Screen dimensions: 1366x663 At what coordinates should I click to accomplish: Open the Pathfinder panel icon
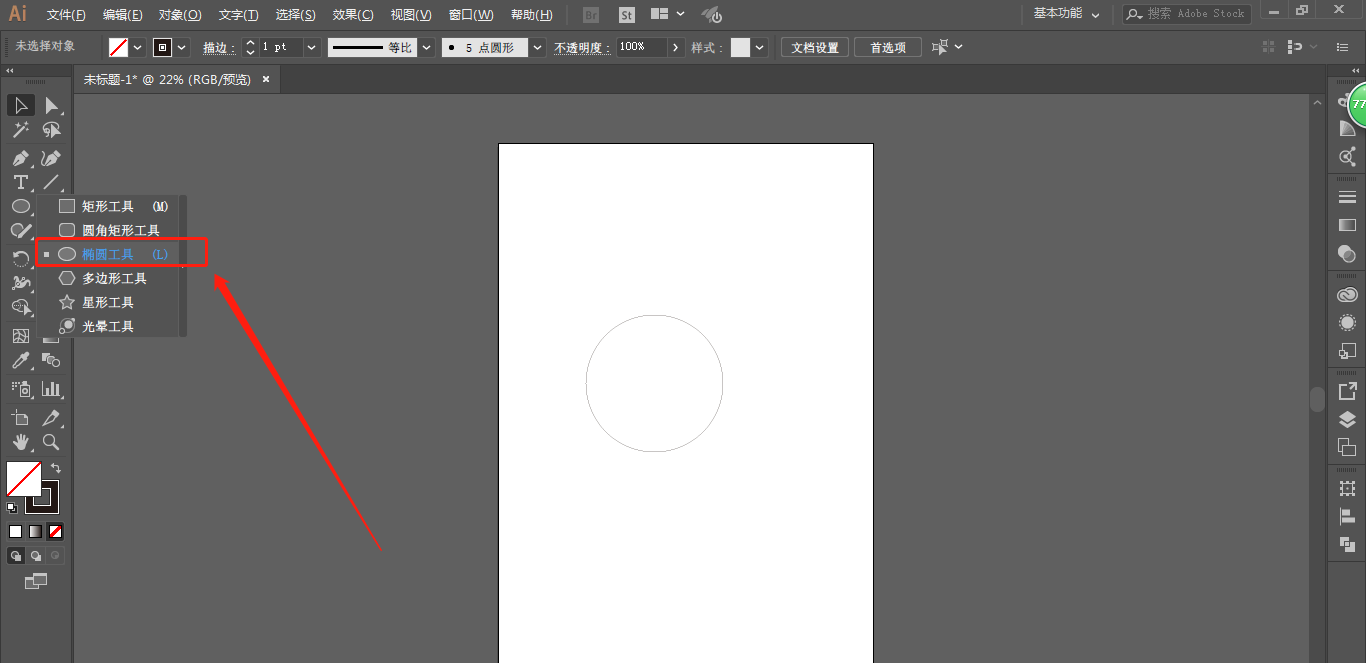point(1347,544)
